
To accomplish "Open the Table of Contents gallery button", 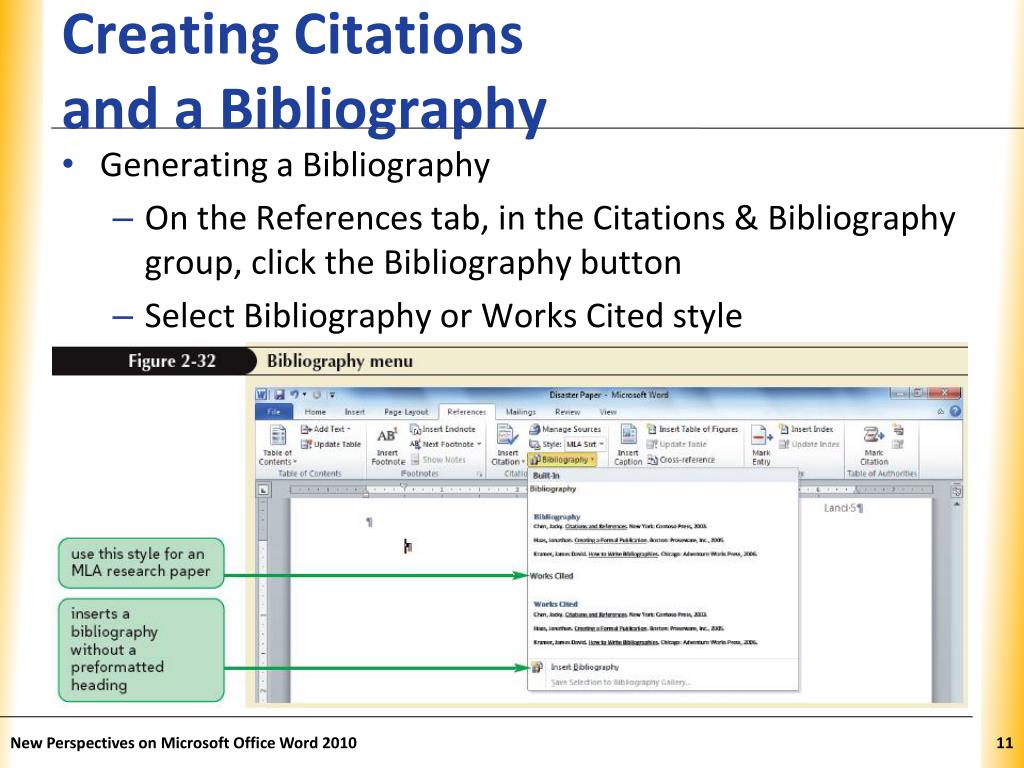I will (278, 445).
